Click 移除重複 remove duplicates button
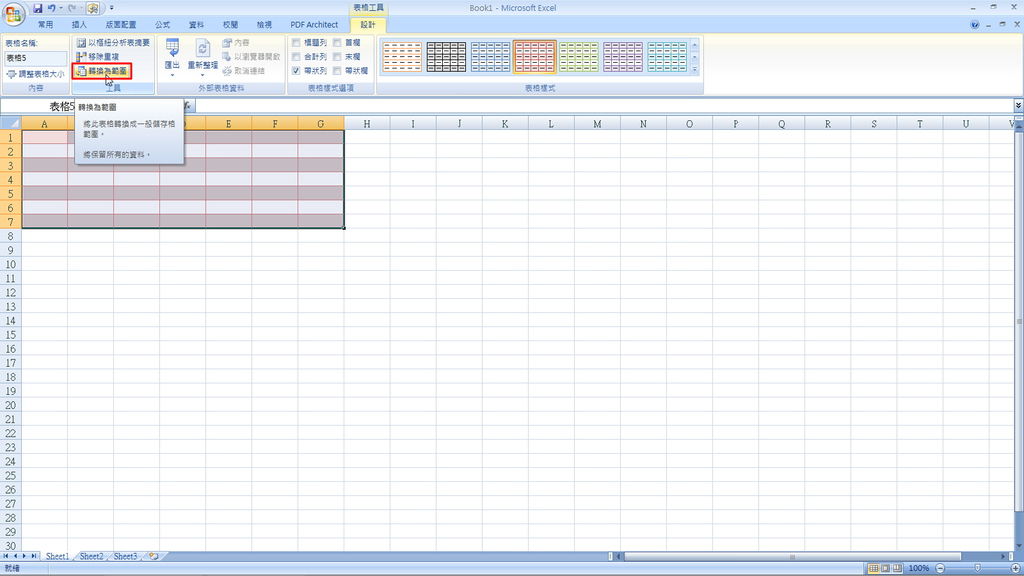Screen dimensions: 1024x576 click(97, 57)
